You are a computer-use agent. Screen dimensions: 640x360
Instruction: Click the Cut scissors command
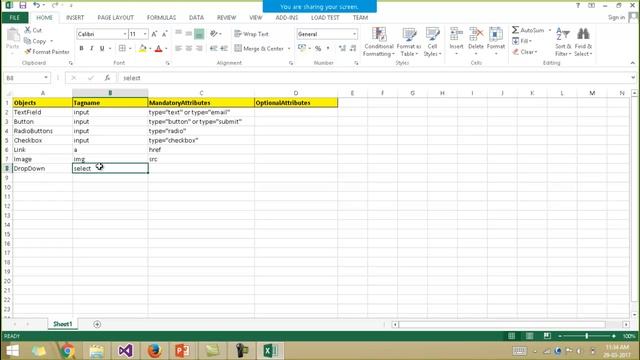coord(33,30)
